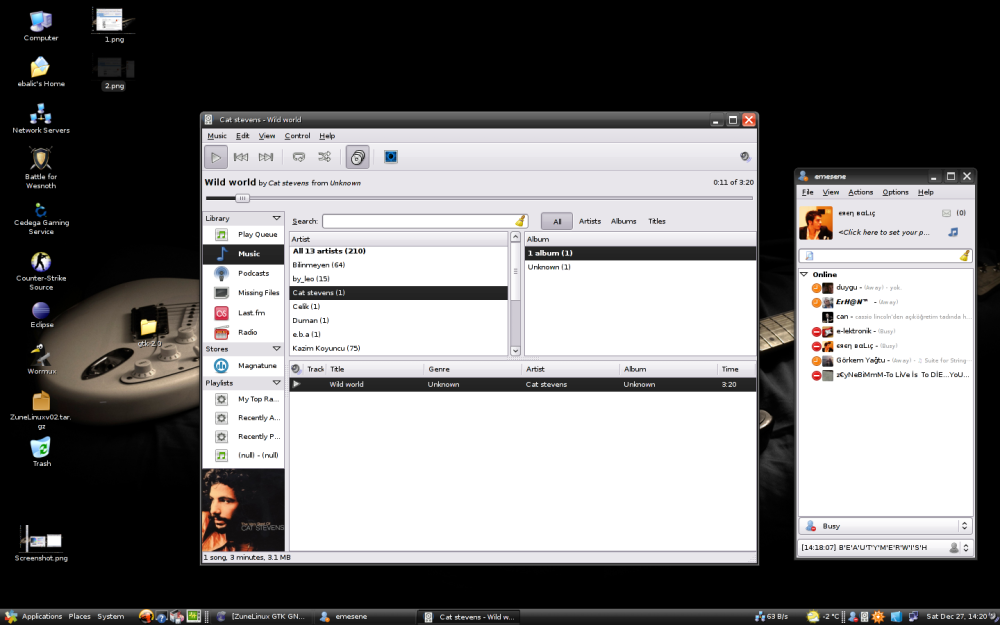Toggle repeat mode in the player toolbar
1000x625 pixels.
pos(298,157)
